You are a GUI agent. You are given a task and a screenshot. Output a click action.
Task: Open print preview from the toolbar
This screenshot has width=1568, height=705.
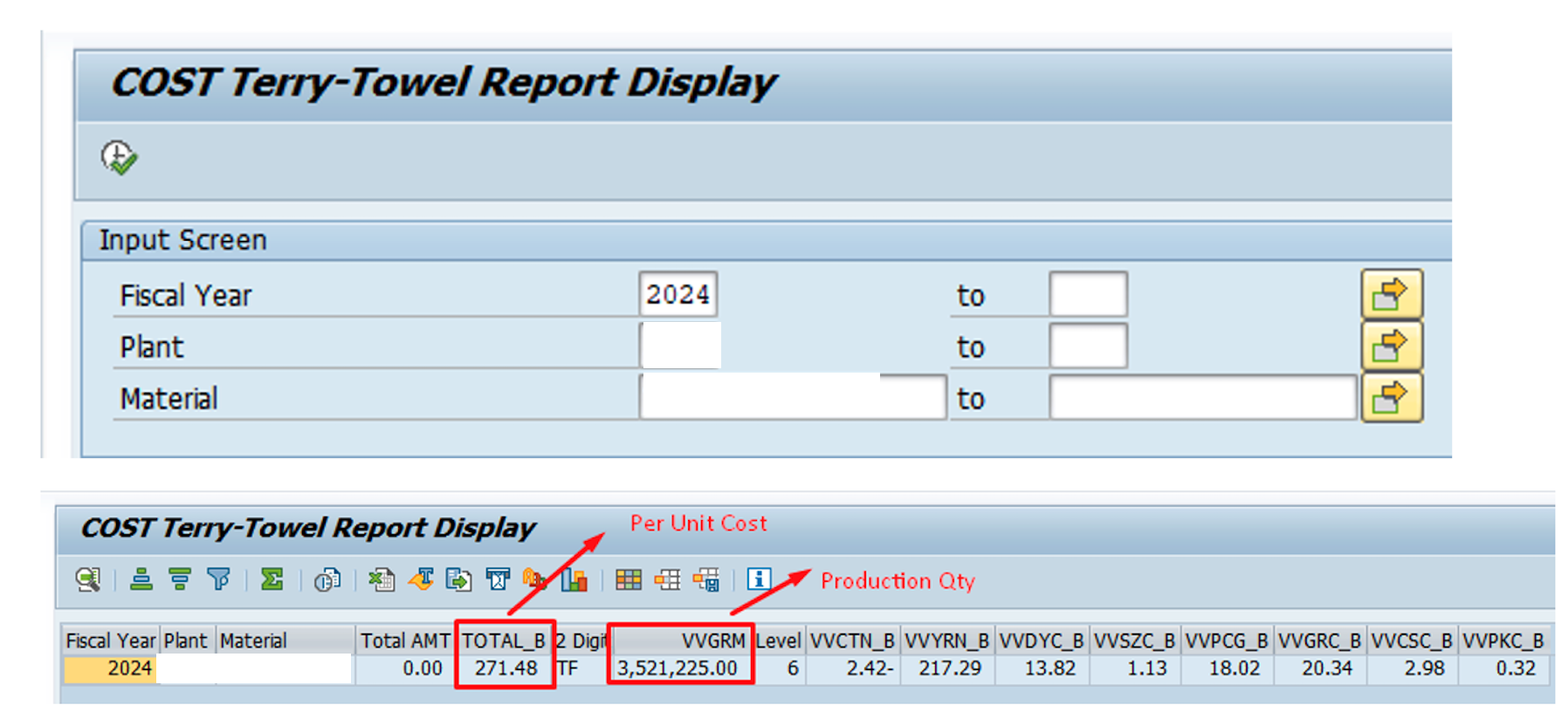pyautogui.click(x=327, y=579)
